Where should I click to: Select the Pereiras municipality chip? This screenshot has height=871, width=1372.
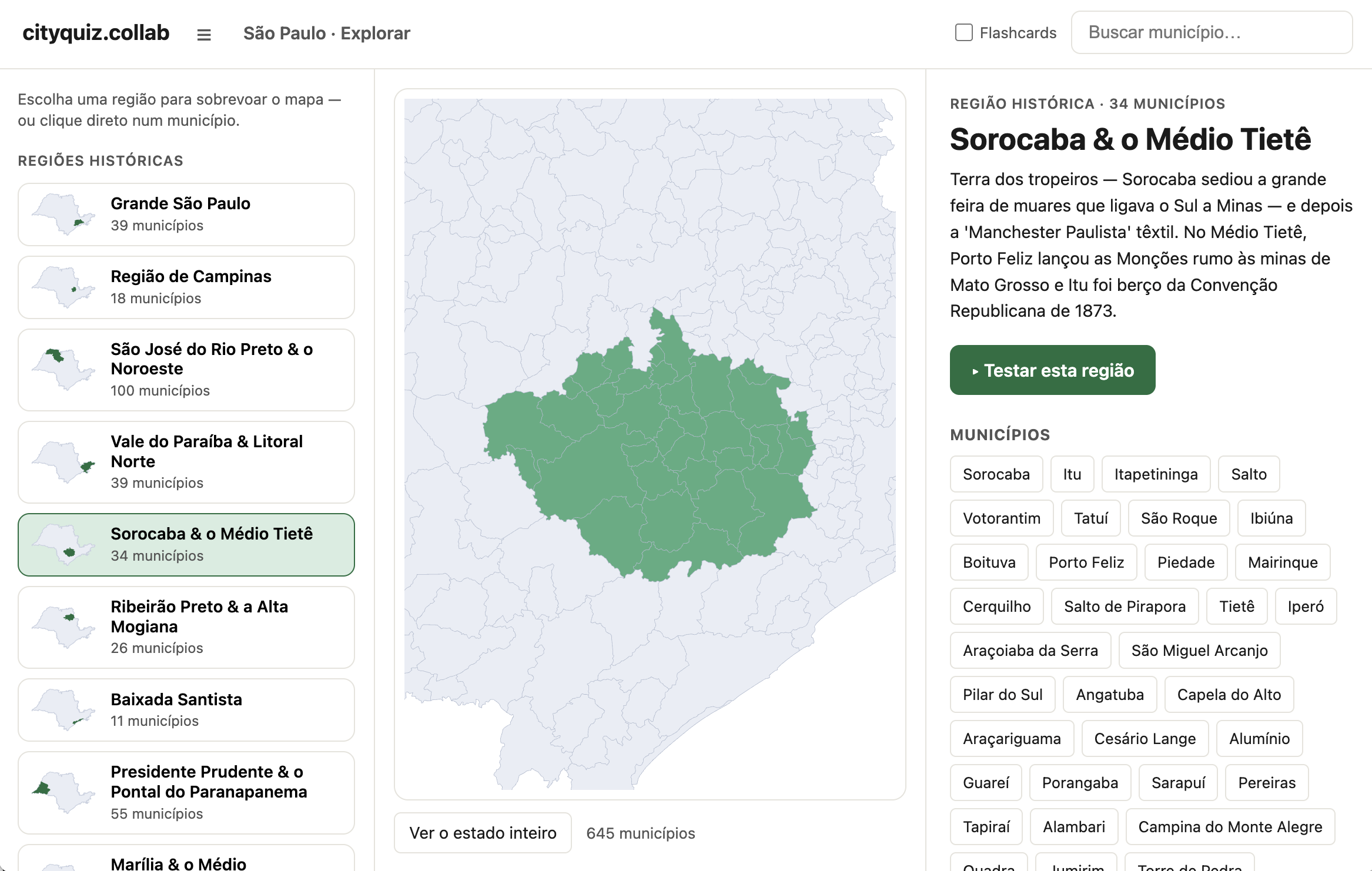pyautogui.click(x=1267, y=783)
